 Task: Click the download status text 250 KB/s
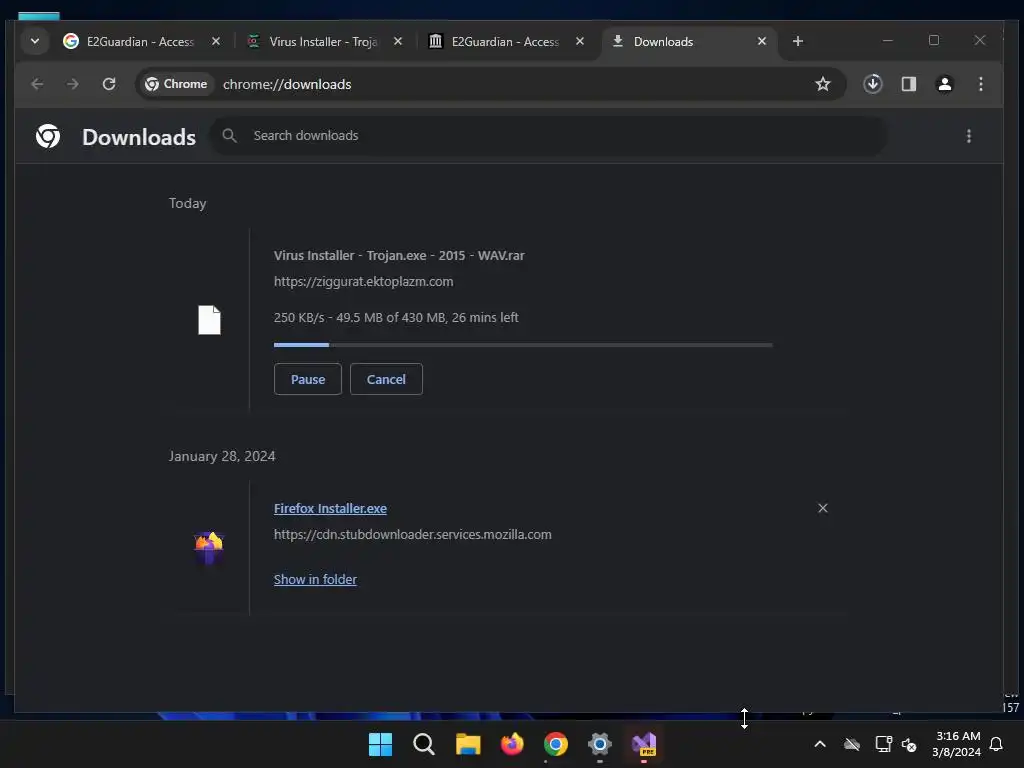click(x=396, y=317)
